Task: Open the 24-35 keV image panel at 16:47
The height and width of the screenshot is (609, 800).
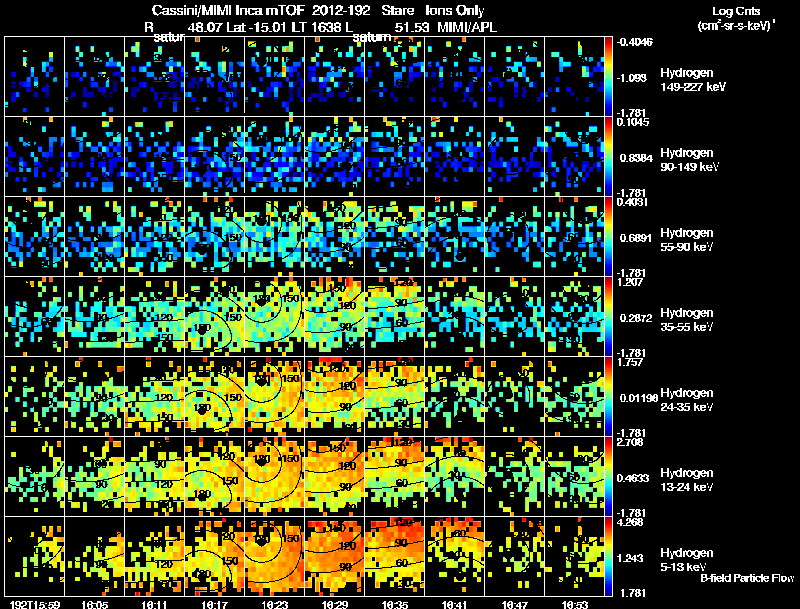Action: 515,396
